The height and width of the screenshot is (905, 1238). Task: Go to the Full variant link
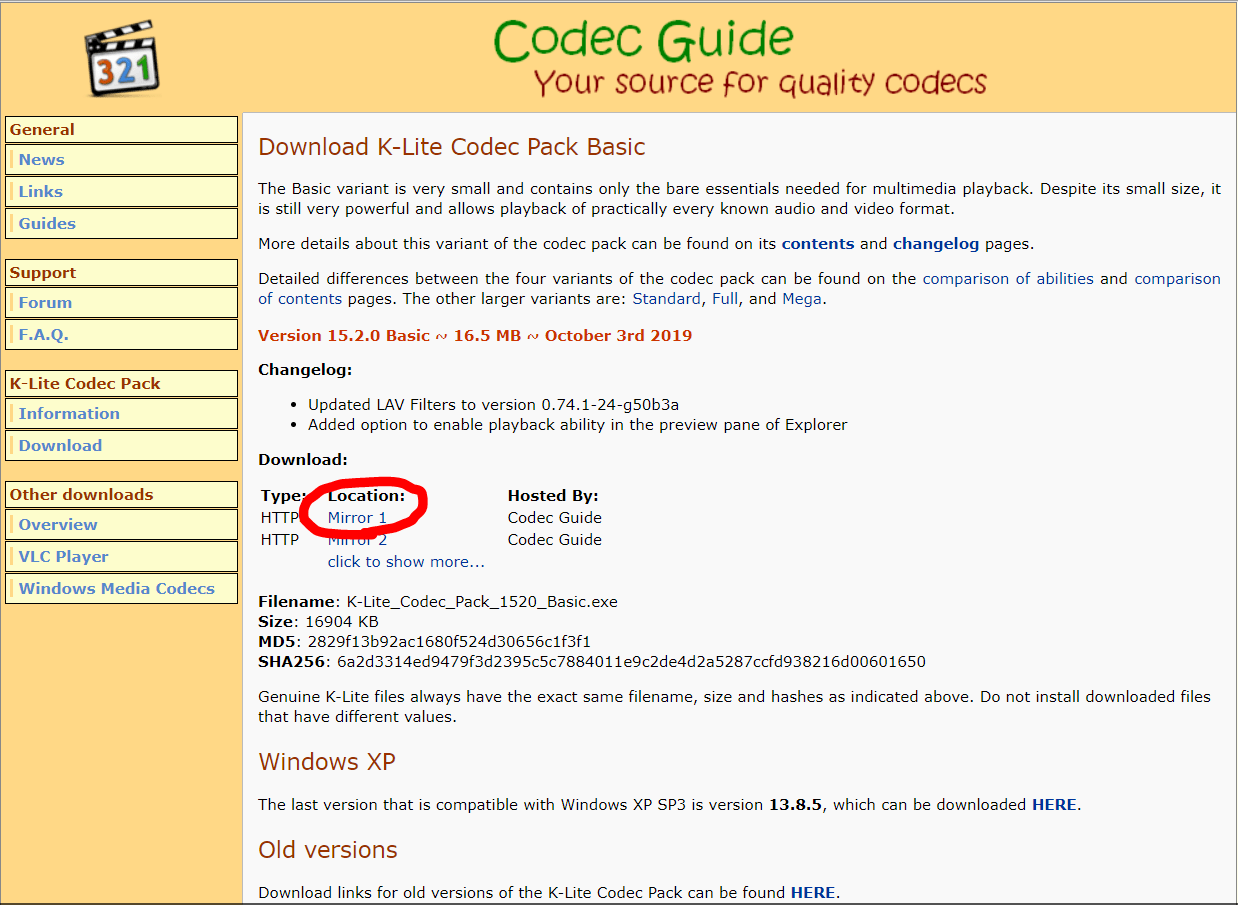(x=725, y=299)
